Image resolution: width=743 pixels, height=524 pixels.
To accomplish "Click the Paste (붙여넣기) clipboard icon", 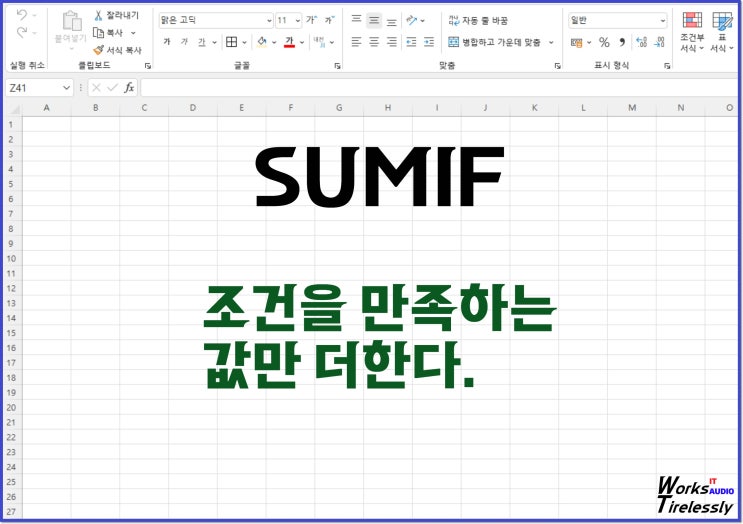I will (72, 21).
